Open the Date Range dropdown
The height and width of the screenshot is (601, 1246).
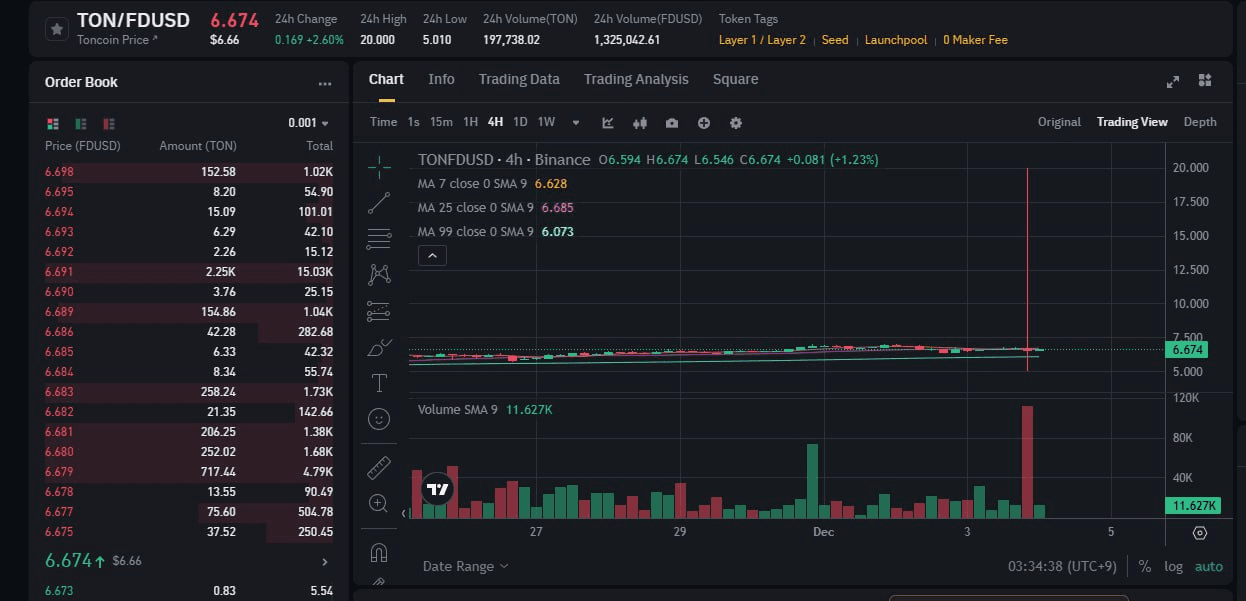[465, 566]
